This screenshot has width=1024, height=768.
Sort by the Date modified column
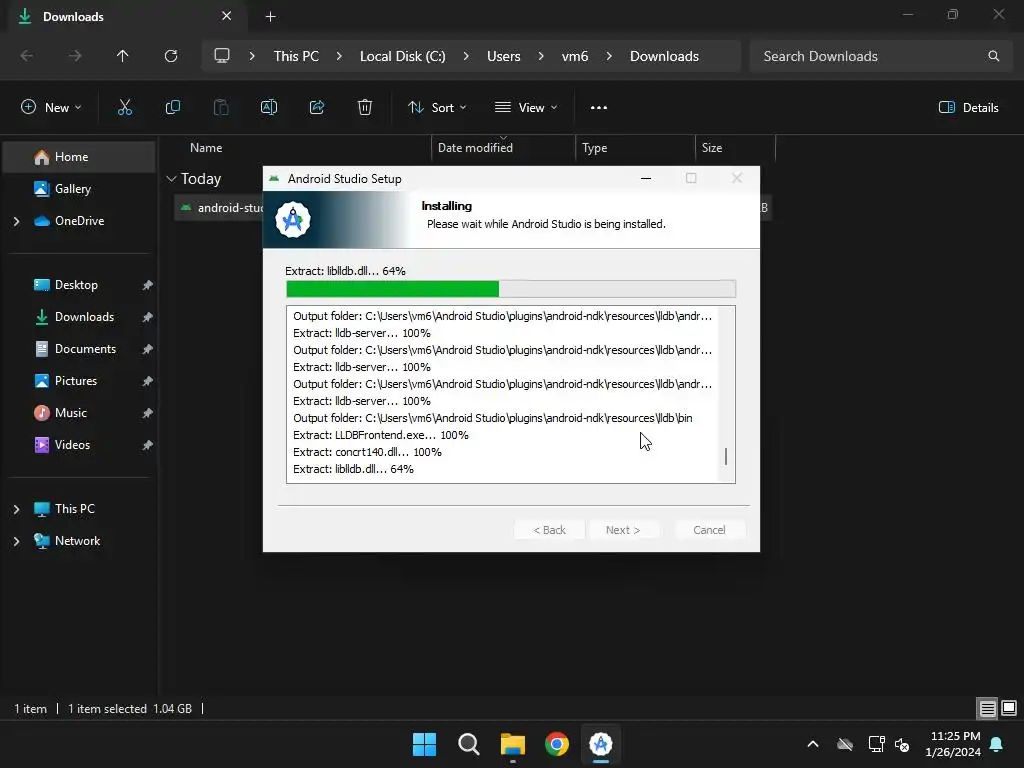click(x=503, y=148)
